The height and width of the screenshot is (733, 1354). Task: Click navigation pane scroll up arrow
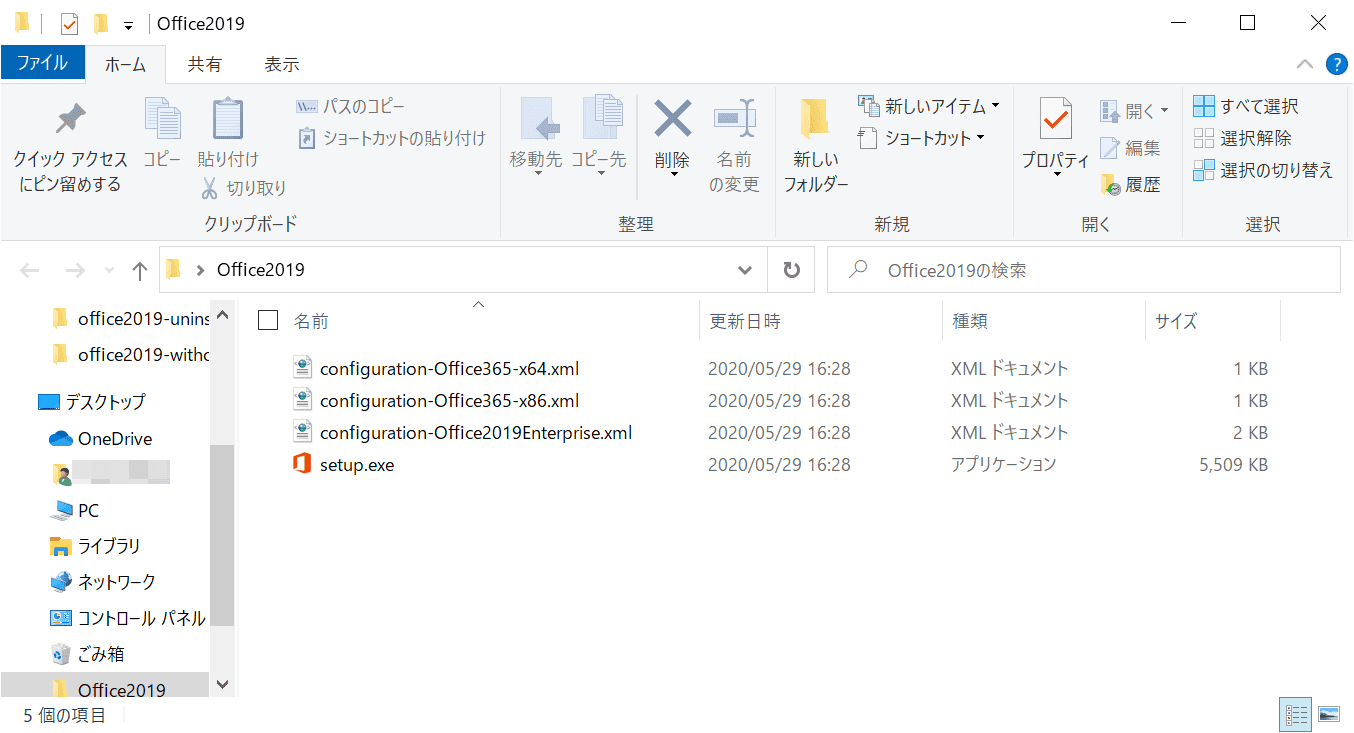tap(222, 316)
